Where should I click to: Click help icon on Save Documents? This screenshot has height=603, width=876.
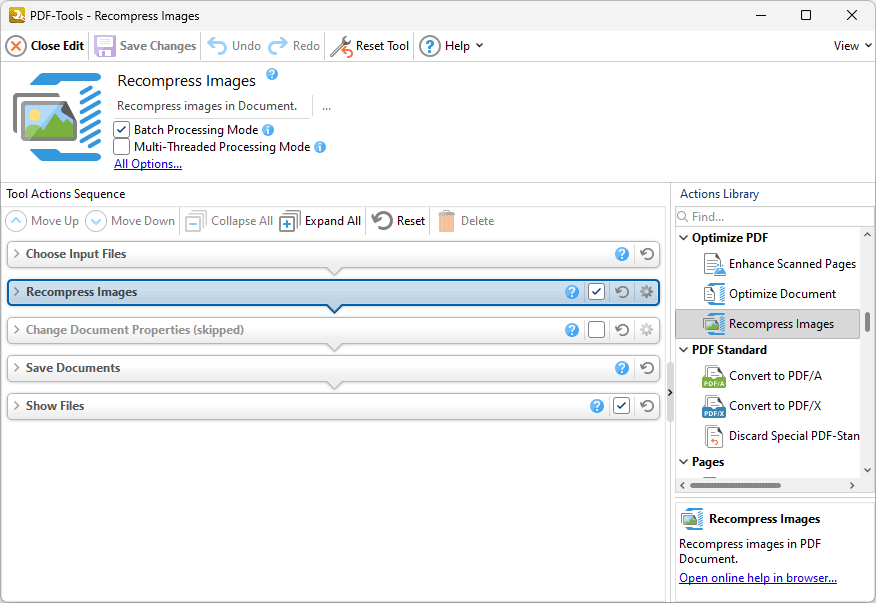coord(622,368)
